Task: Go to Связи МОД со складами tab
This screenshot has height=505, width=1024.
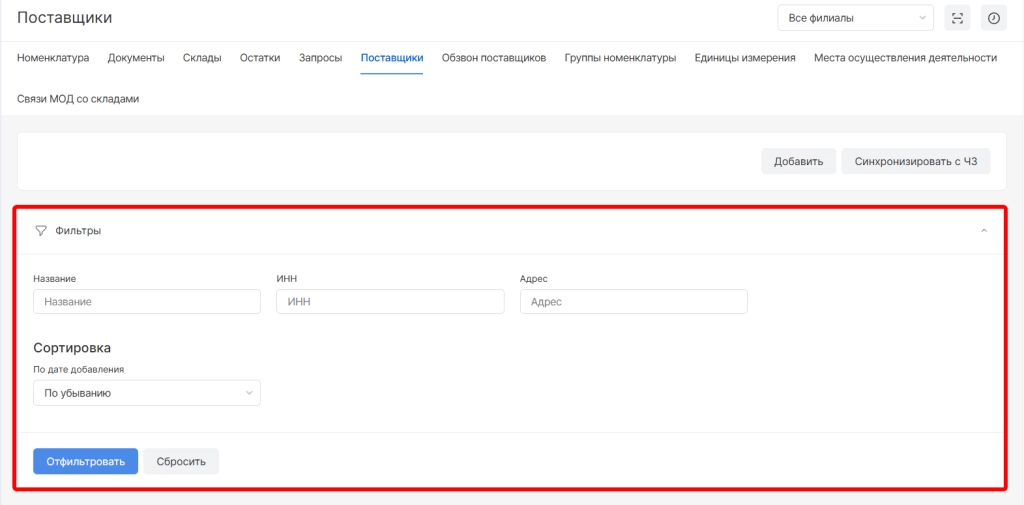Action: coord(78,99)
